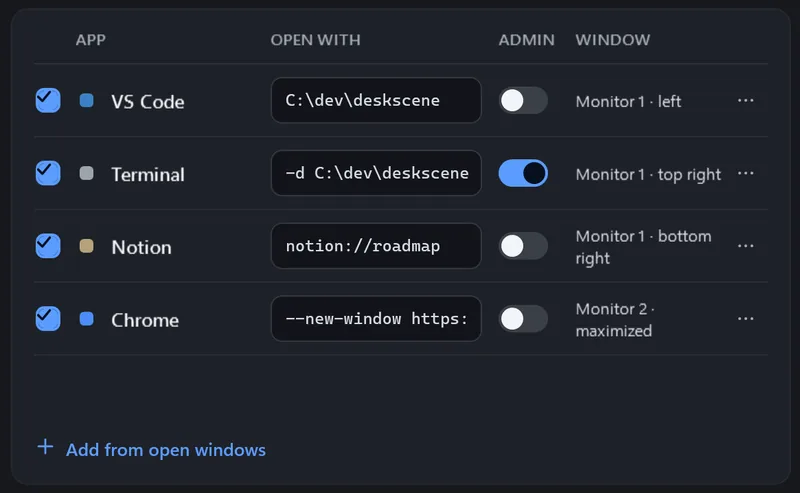Click the tan Notion app icon
800x493 pixels.
87,246
